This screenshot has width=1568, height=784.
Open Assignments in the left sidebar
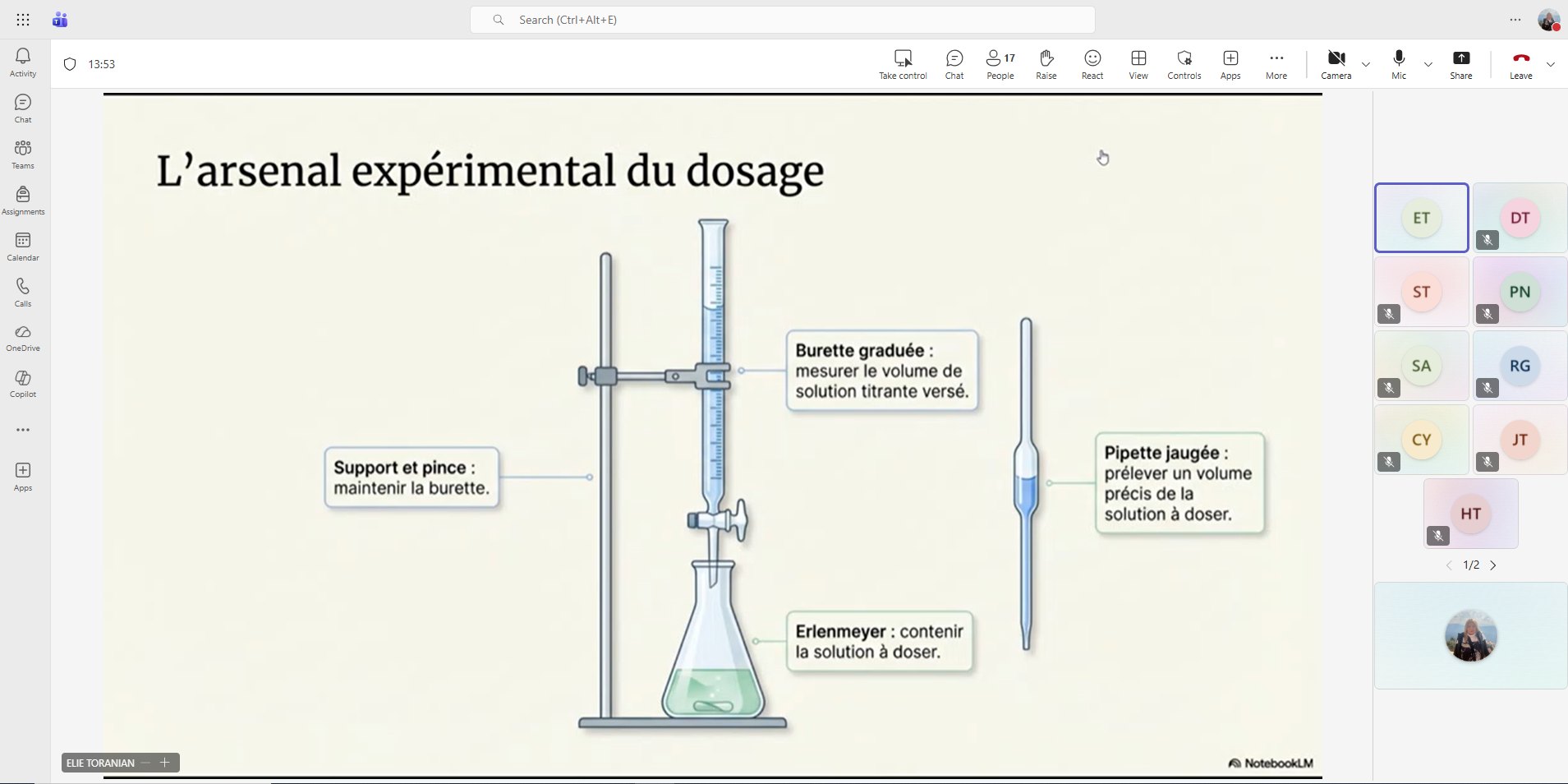coord(23,200)
